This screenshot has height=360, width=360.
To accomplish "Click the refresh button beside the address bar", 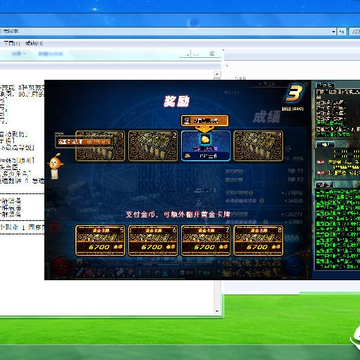I will [x=342, y=31].
